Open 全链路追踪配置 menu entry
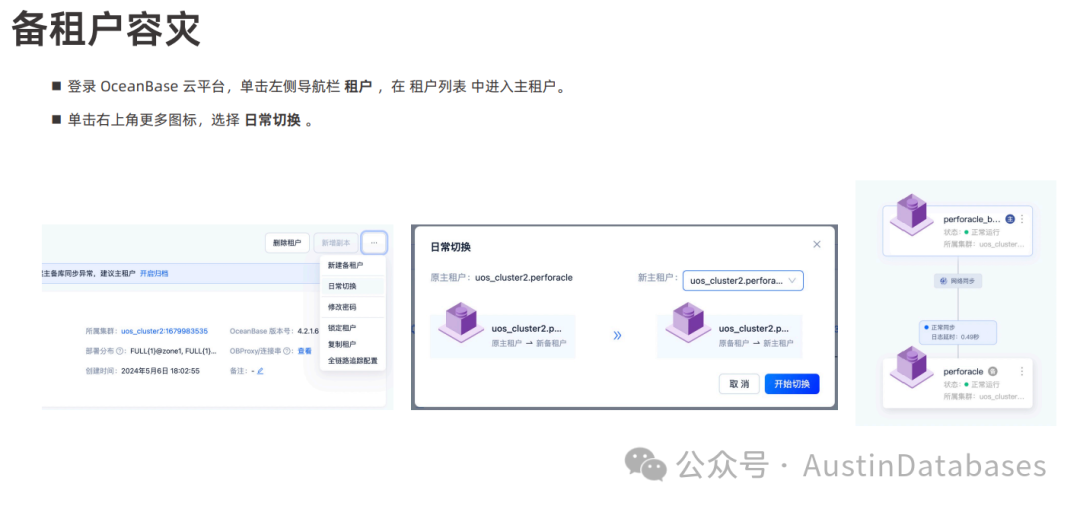 (353, 360)
